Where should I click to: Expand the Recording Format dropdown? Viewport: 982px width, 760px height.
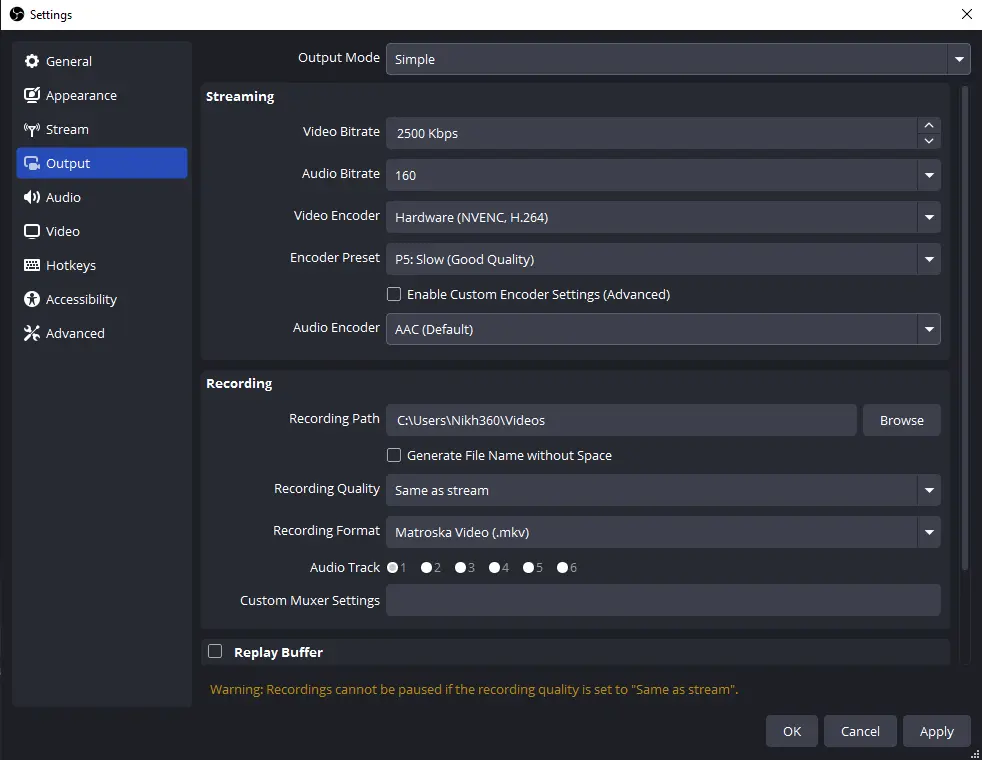(x=663, y=532)
